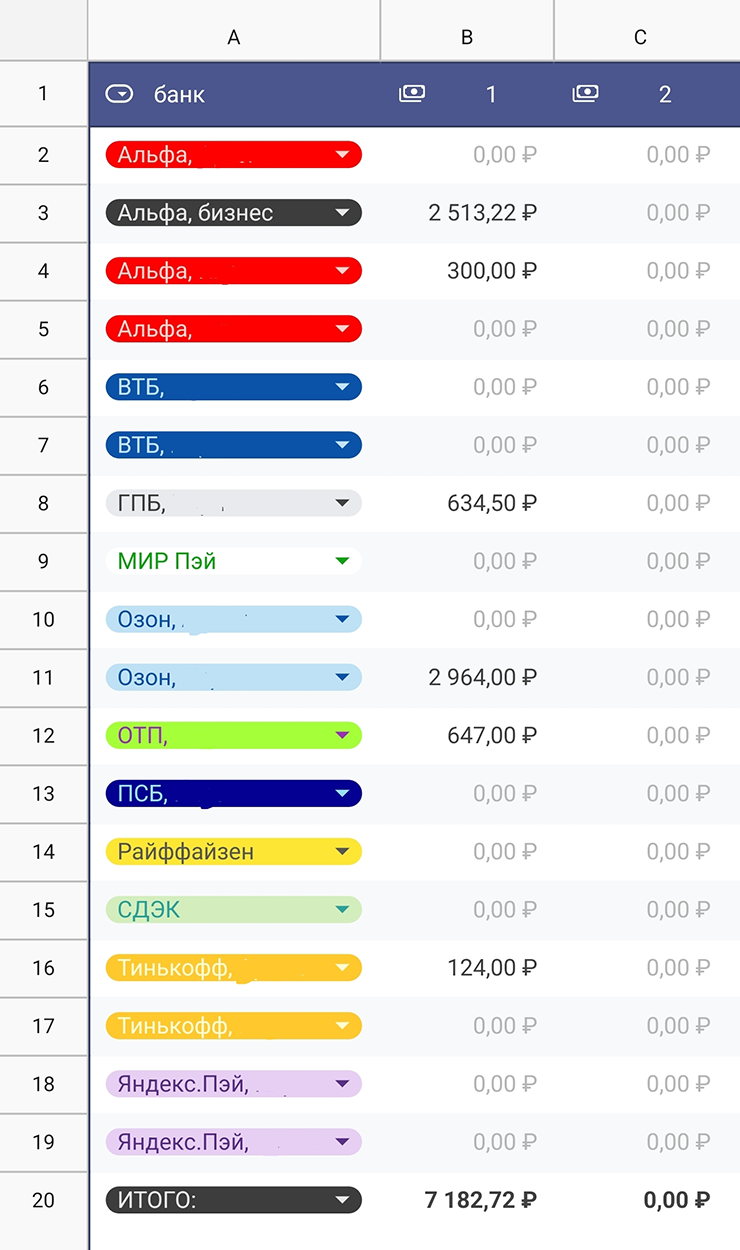Select row 12 header

pos(43,736)
